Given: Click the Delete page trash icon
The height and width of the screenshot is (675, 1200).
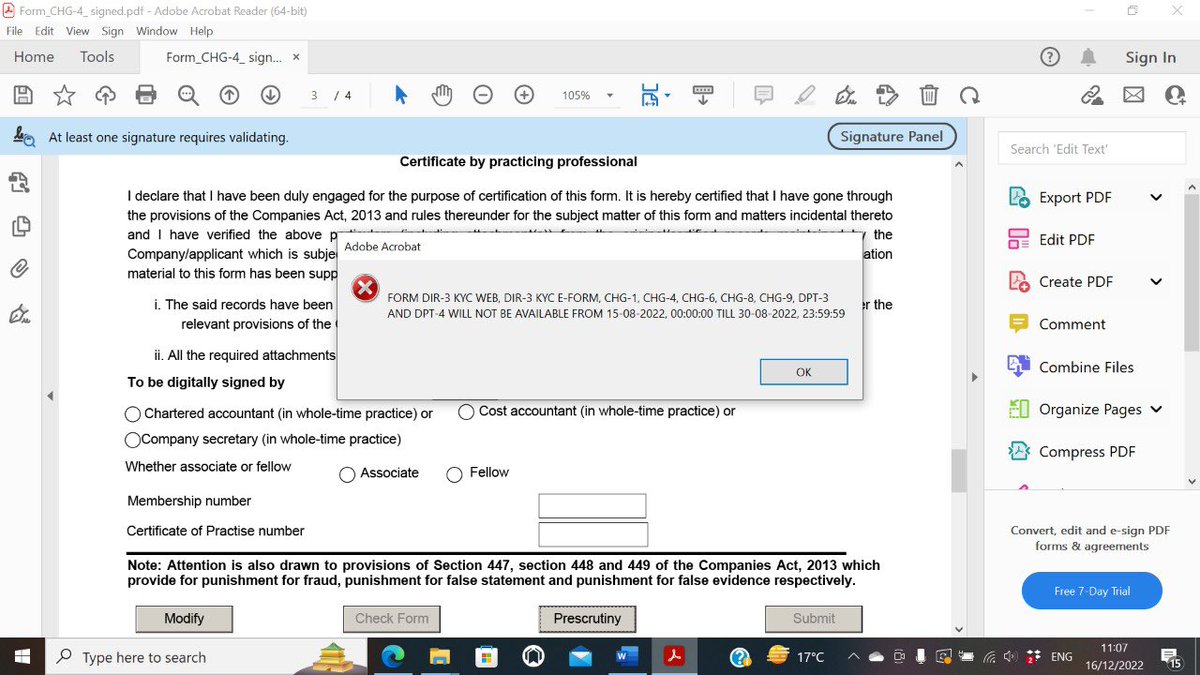Looking at the screenshot, I should pyautogui.click(x=928, y=95).
